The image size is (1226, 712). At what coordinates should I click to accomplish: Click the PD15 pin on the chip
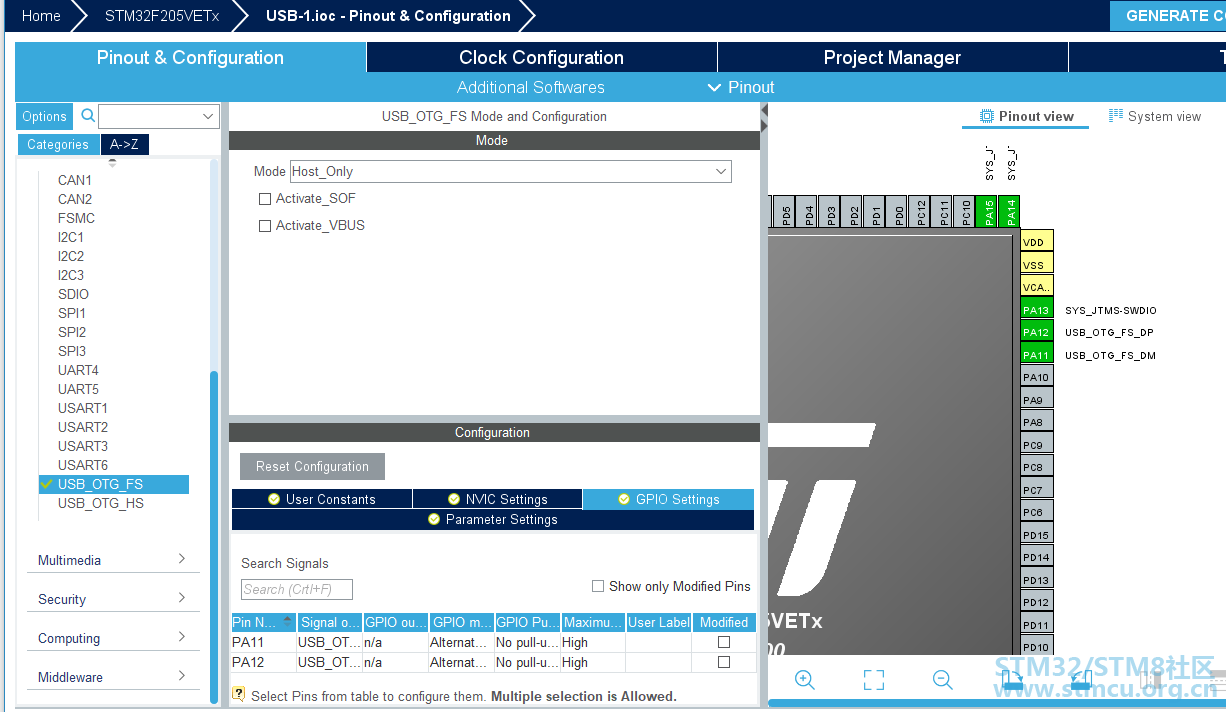1036,535
